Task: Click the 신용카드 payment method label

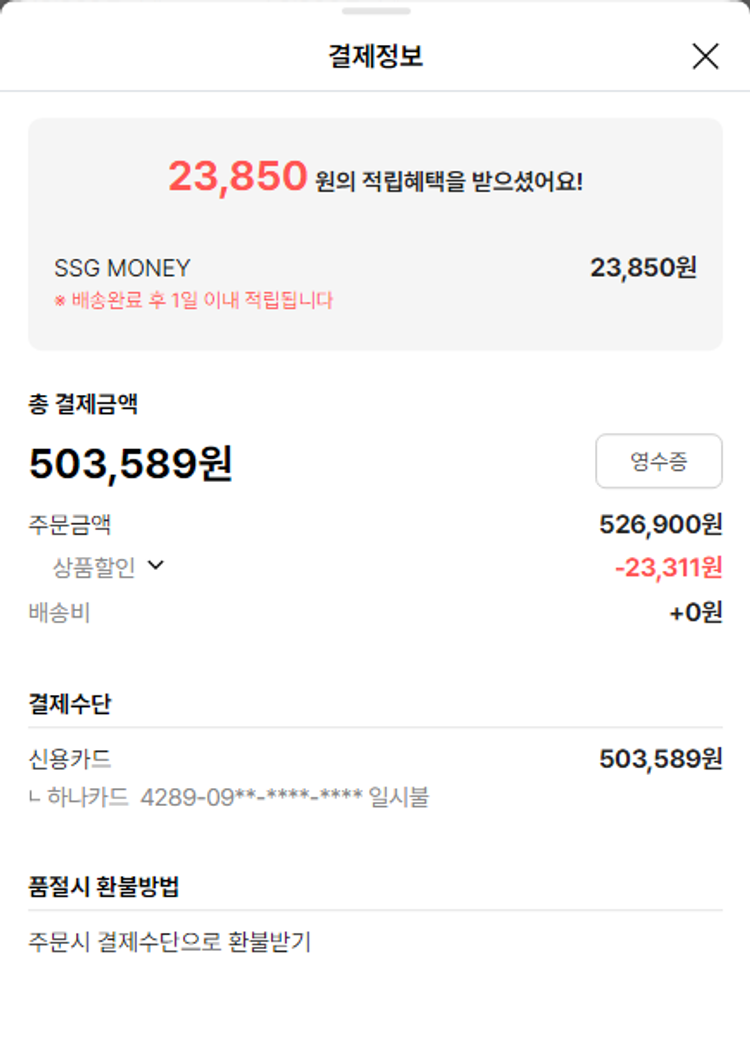Action: [70, 759]
